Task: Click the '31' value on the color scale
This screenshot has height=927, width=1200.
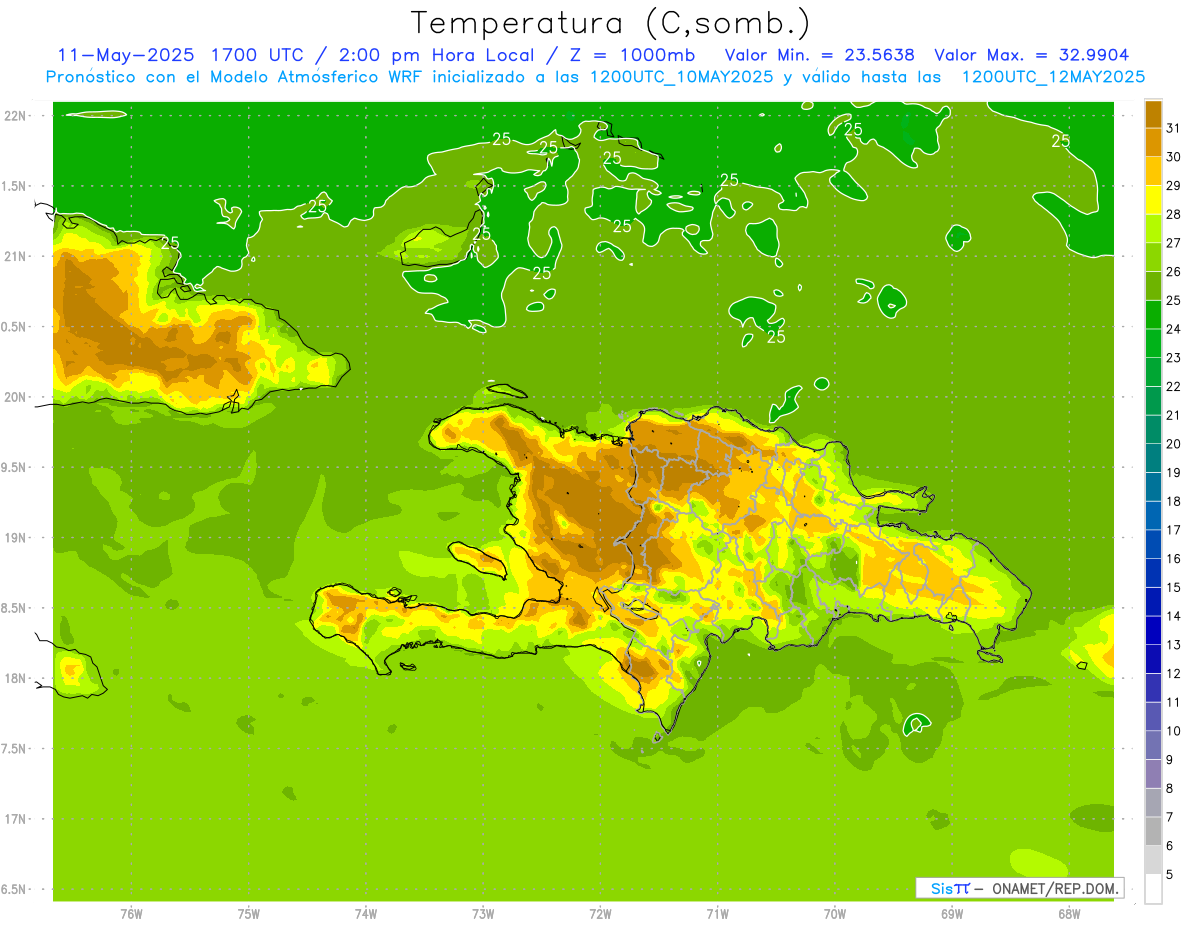Action: (1174, 128)
